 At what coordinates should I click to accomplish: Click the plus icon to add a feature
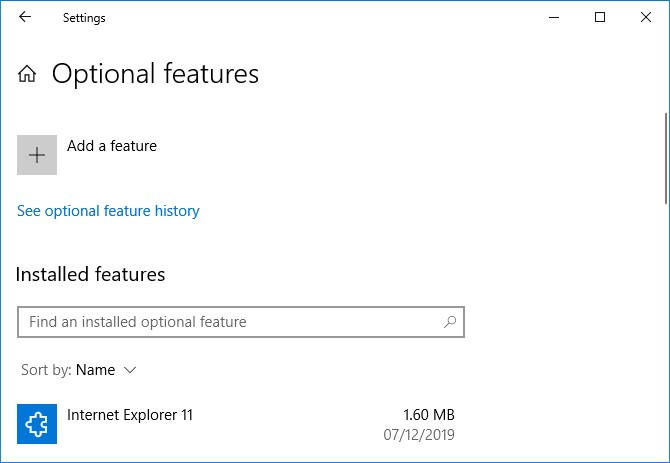[x=37, y=155]
